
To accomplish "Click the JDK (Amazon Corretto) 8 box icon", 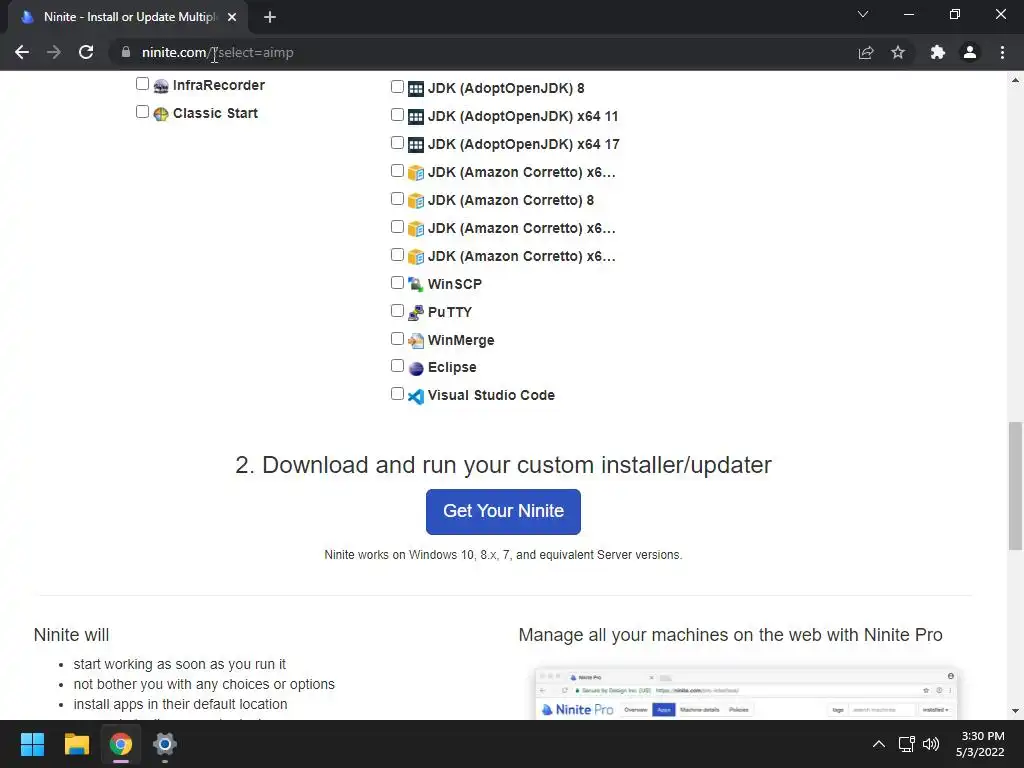I will (415, 201).
